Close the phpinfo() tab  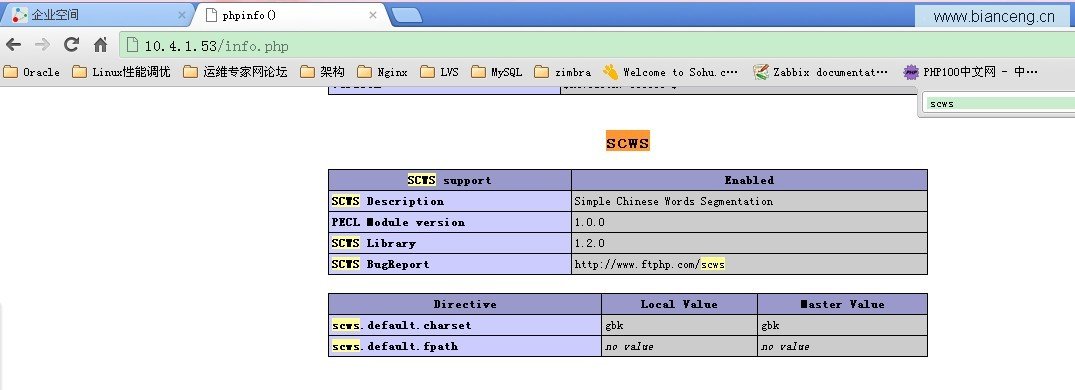(373, 15)
